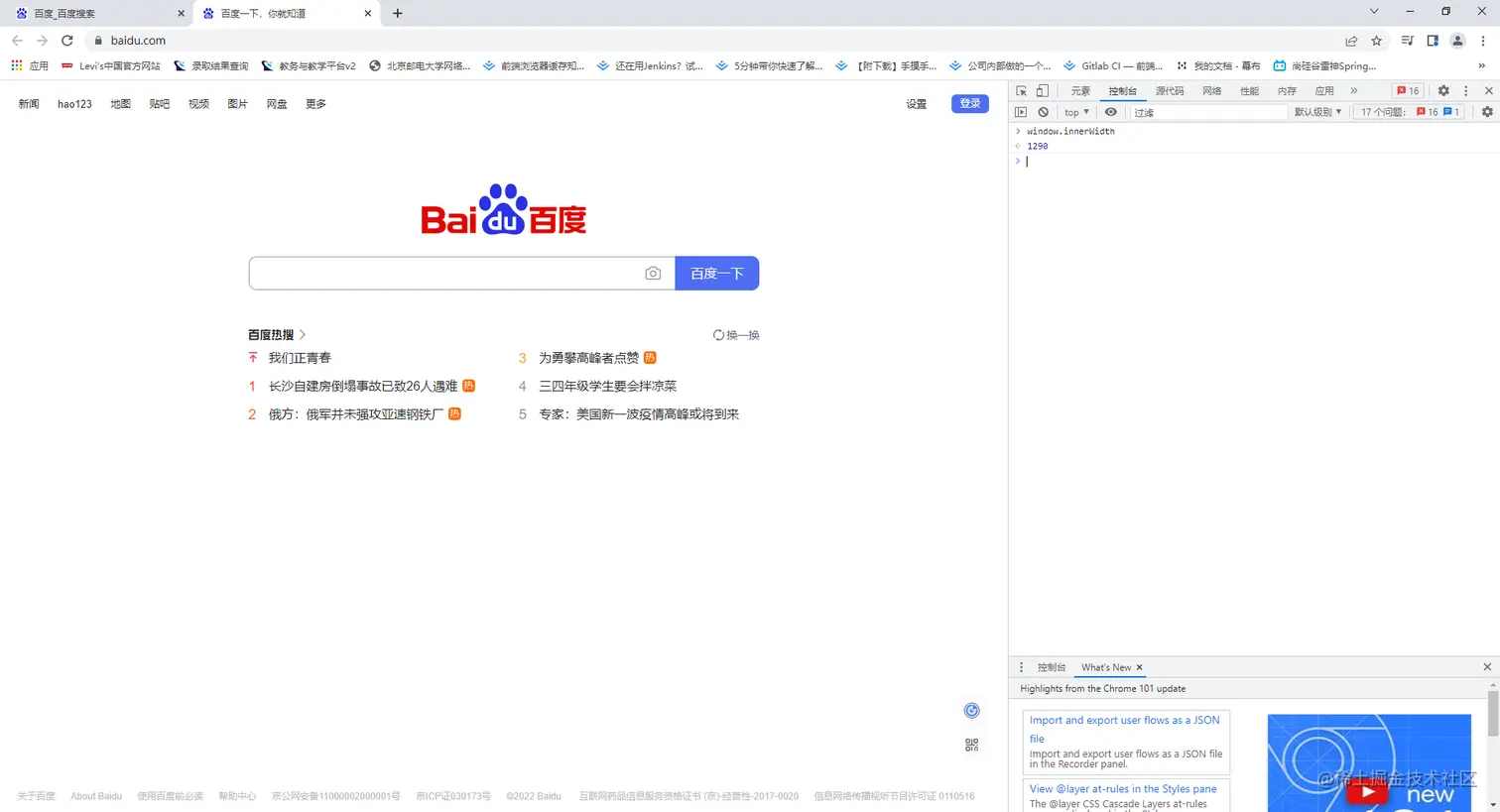Open the 新闻 link in Baidu navigation
The image size is (1500, 812).
tap(29, 104)
